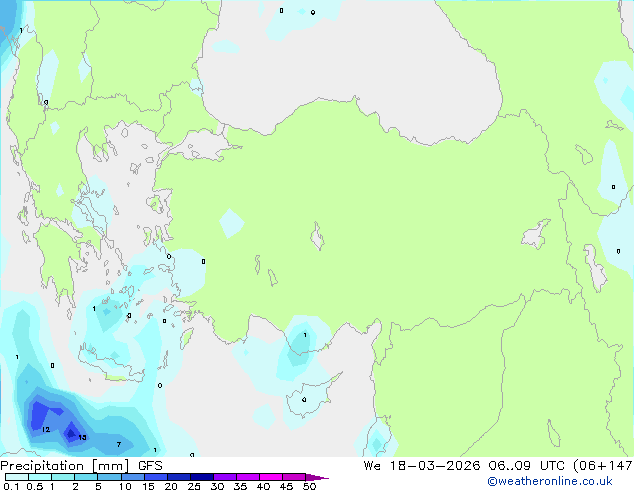
Task: Click the '12' precipitation value on the map
Action: pos(46,429)
